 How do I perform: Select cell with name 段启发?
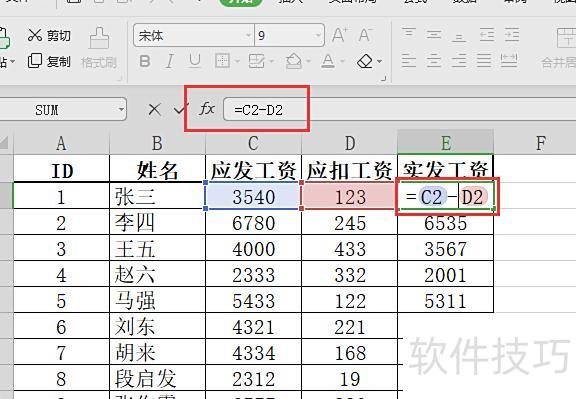point(157,378)
